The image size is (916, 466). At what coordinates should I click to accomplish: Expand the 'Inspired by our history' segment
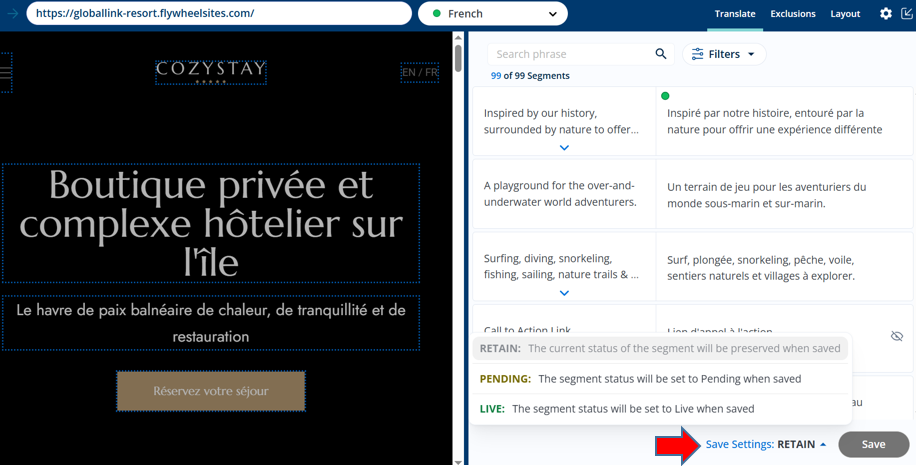coord(564,147)
